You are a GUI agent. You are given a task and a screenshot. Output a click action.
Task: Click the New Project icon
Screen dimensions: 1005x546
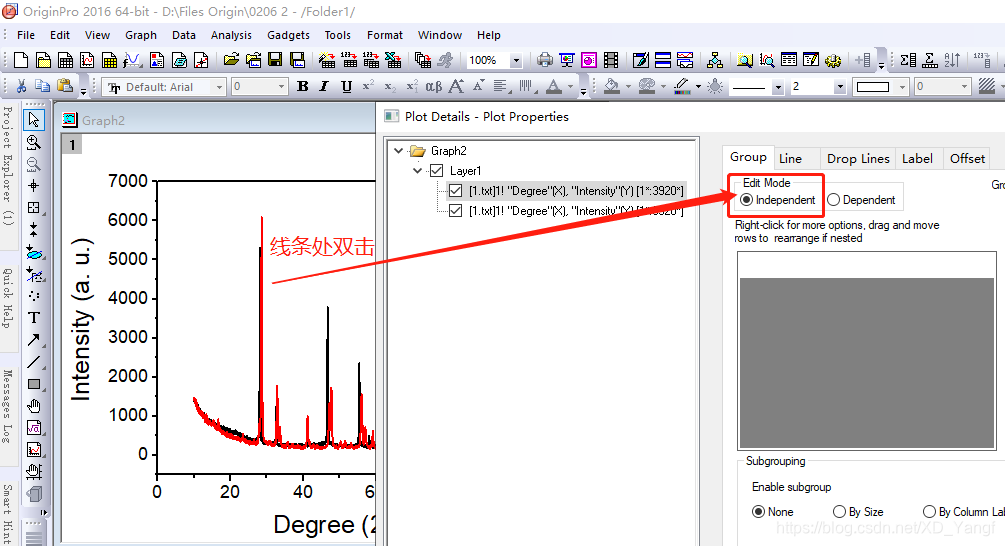(x=21, y=60)
